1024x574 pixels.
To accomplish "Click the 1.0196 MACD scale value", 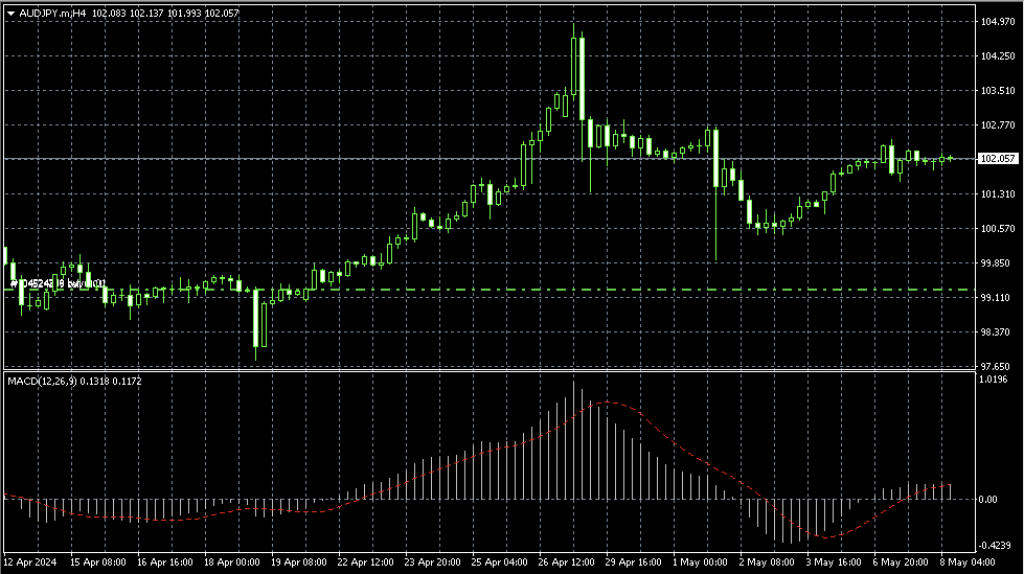I will click(x=996, y=380).
